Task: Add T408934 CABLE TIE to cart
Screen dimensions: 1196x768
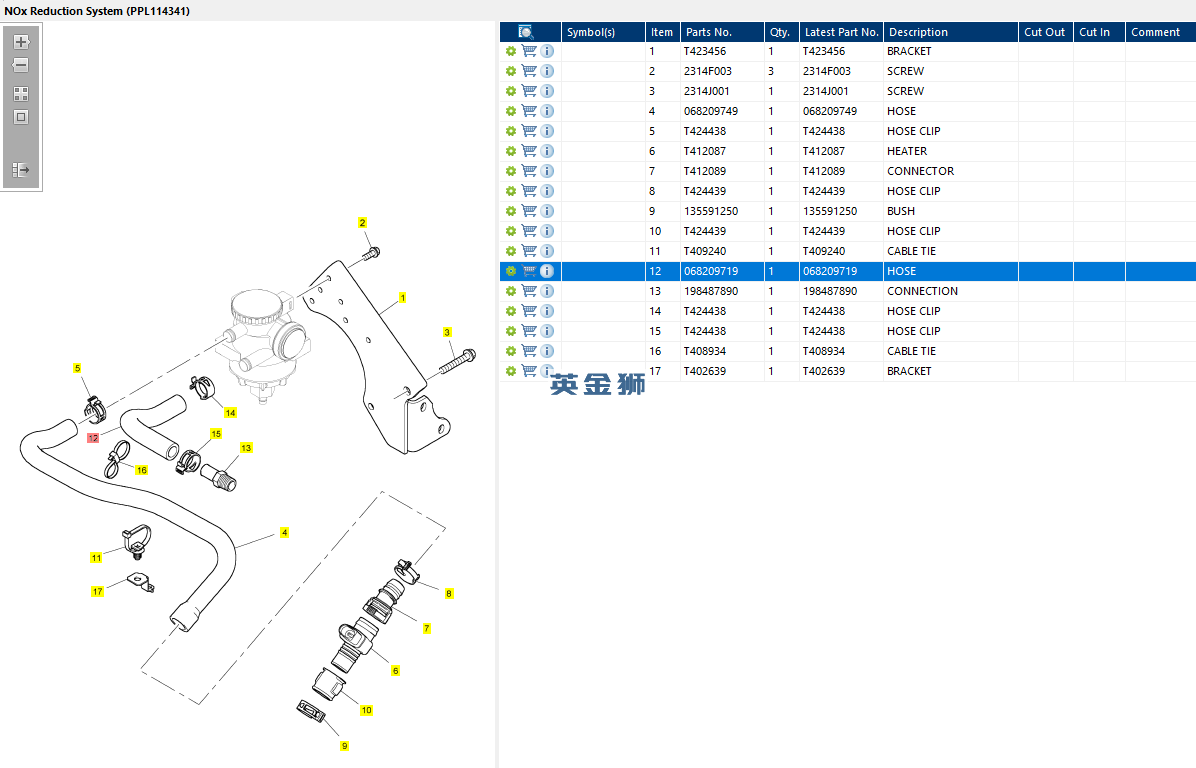Action: [x=529, y=351]
